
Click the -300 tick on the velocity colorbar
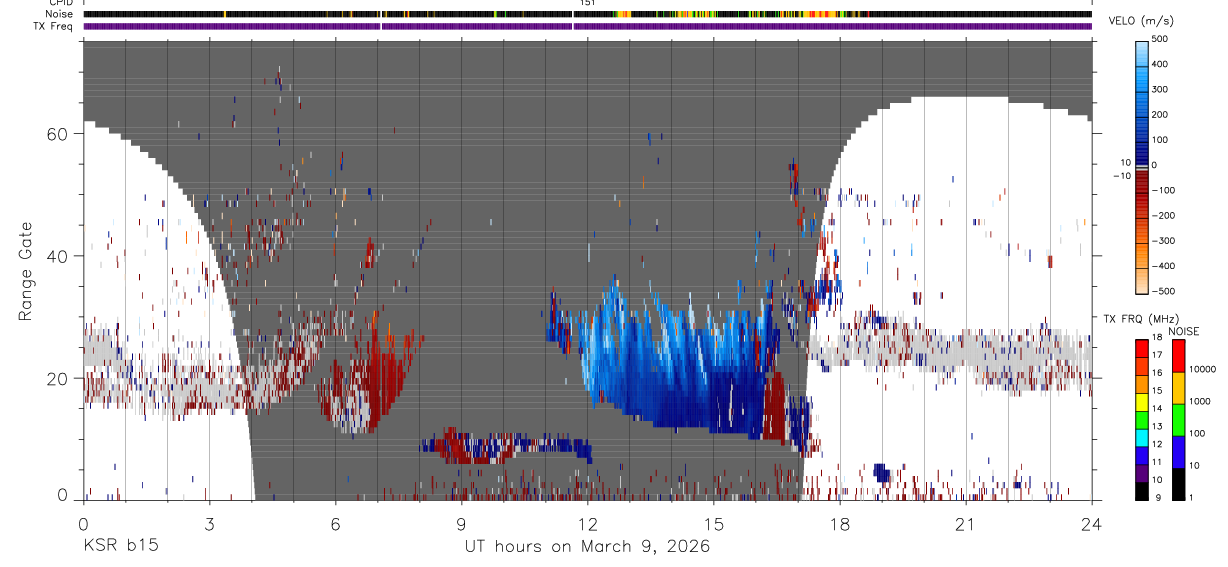[x=1164, y=241]
